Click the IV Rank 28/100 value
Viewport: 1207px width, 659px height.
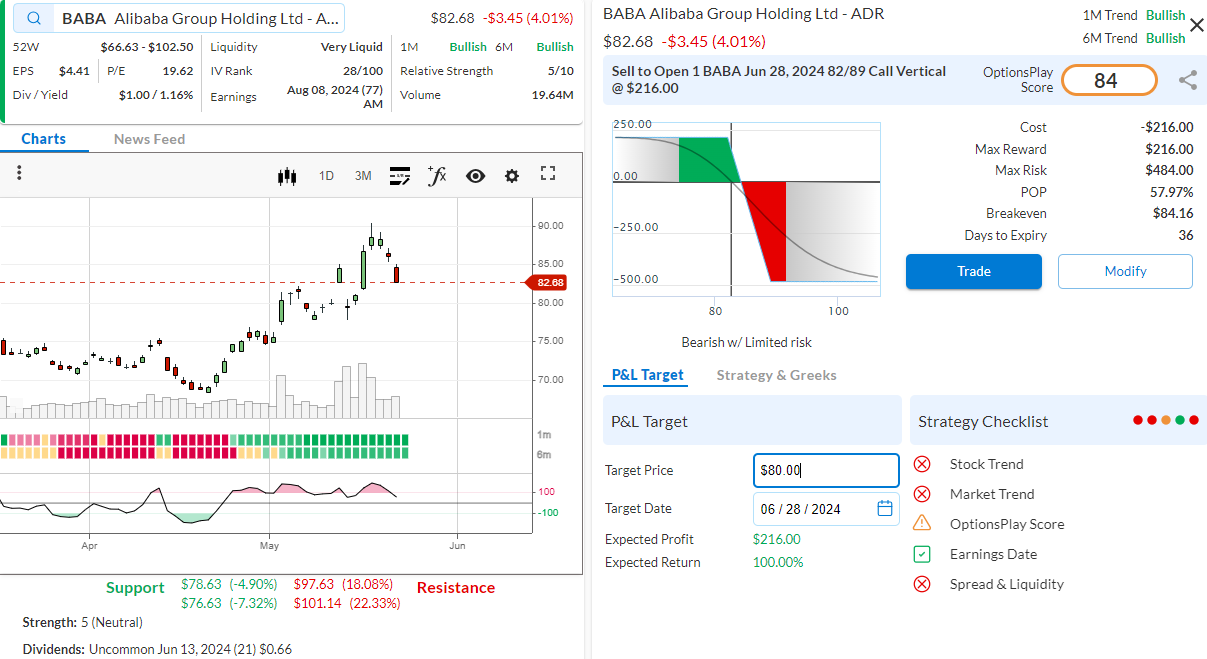tap(363, 71)
